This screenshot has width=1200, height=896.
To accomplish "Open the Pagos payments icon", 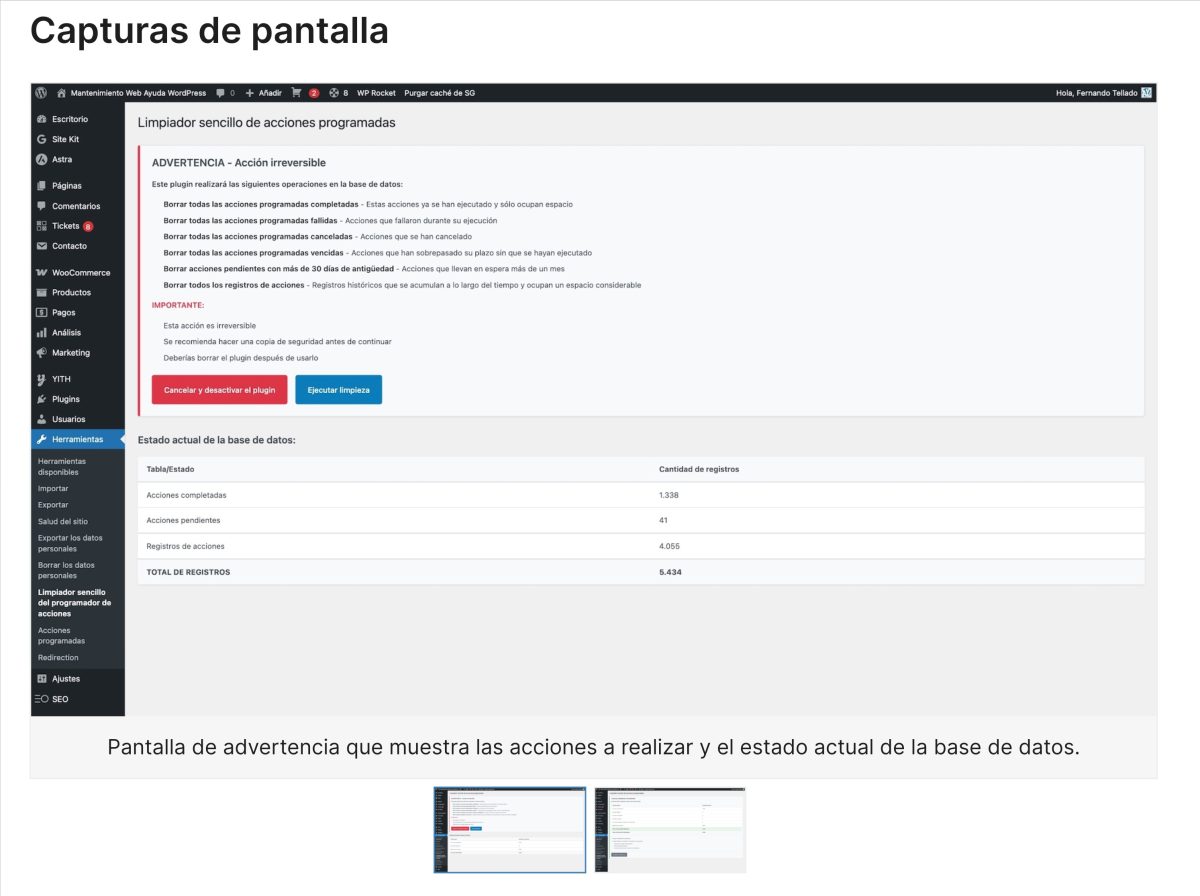I will pos(39,312).
